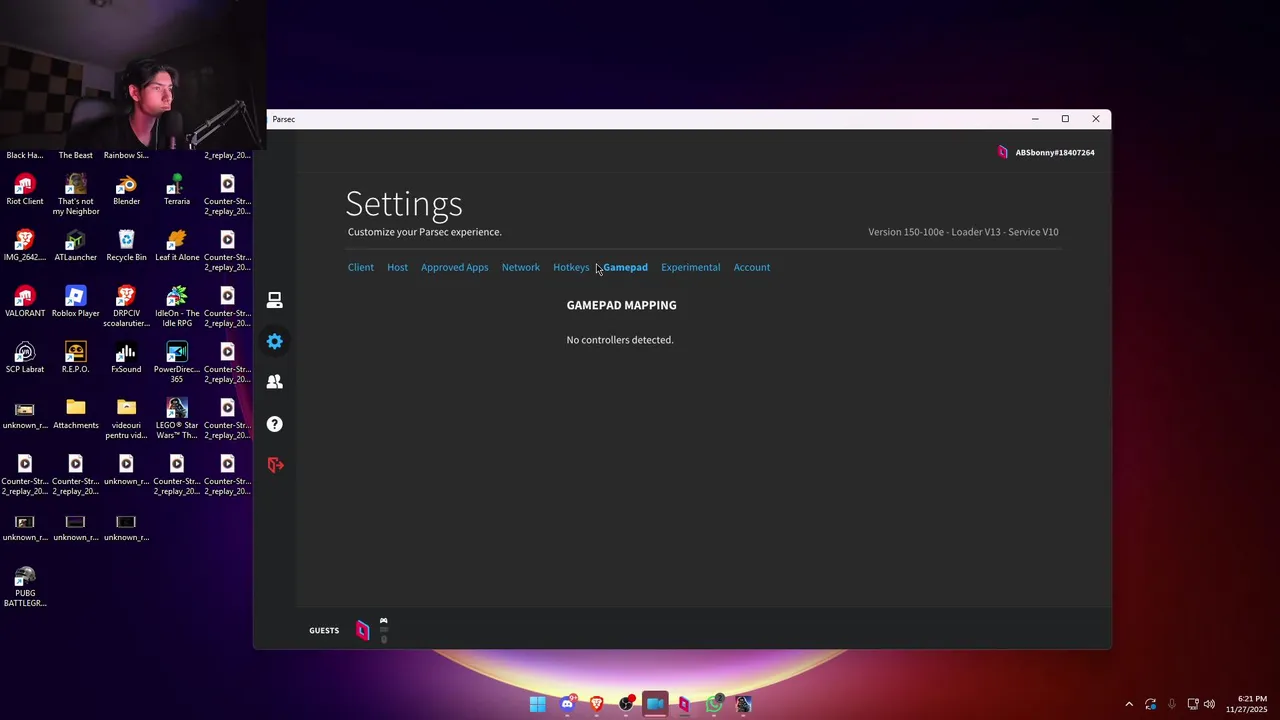Click the Parsec logo beside username
Screen dimensions: 1280x720
(x=1003, y=152)
